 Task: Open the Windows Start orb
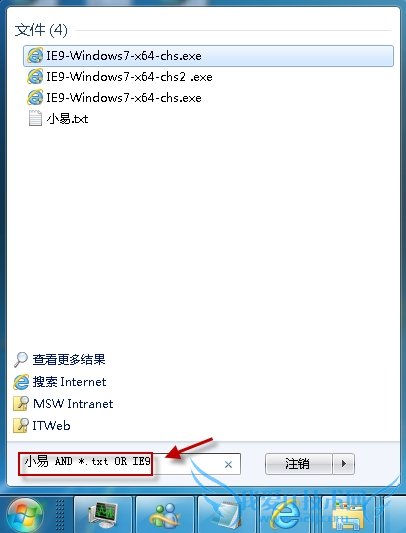(25, 515)
